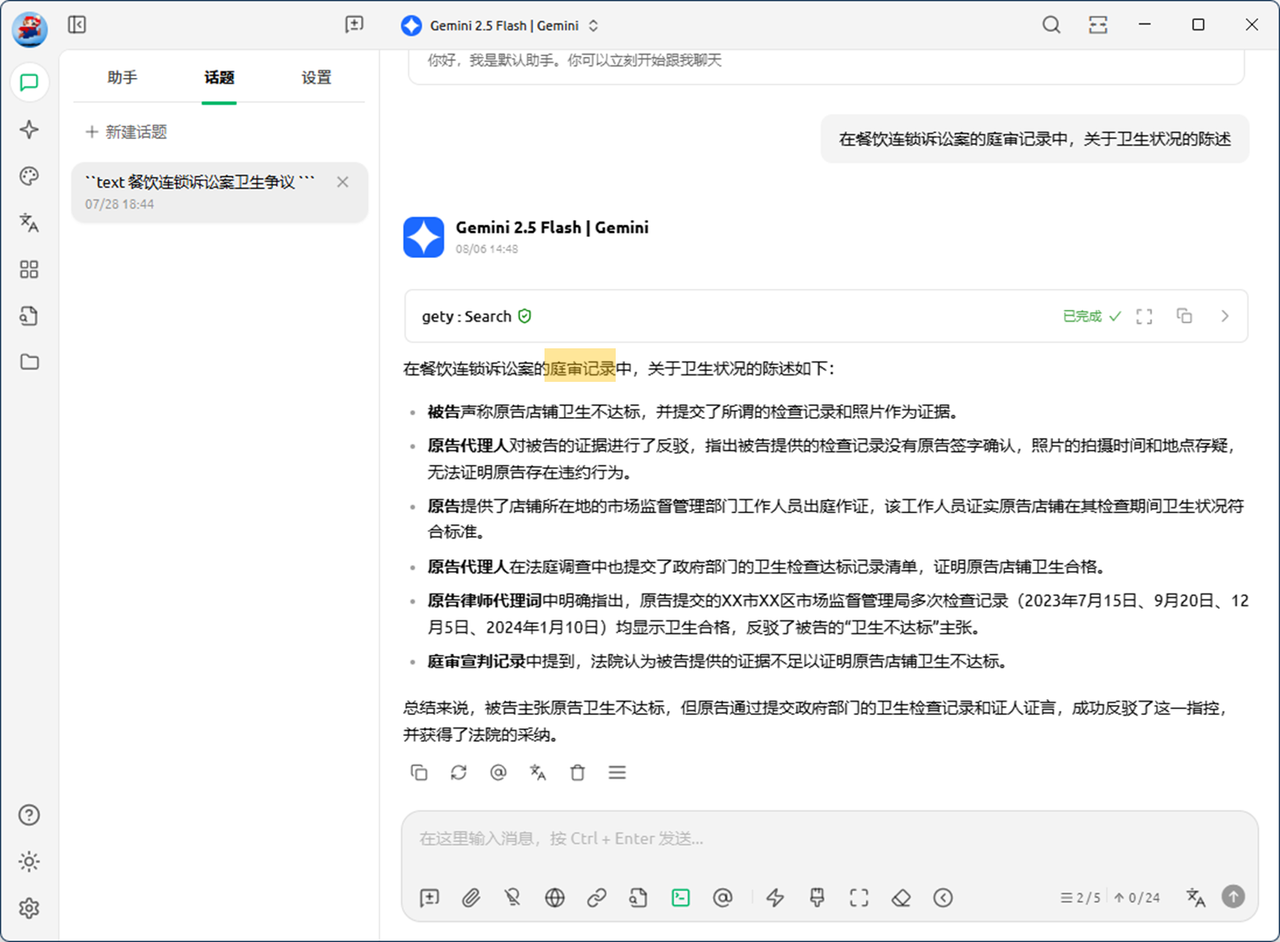Screen dimensions: 1280x942
Task: Click the 0 / 24 token count indicator
Action: coord(1137,898)
